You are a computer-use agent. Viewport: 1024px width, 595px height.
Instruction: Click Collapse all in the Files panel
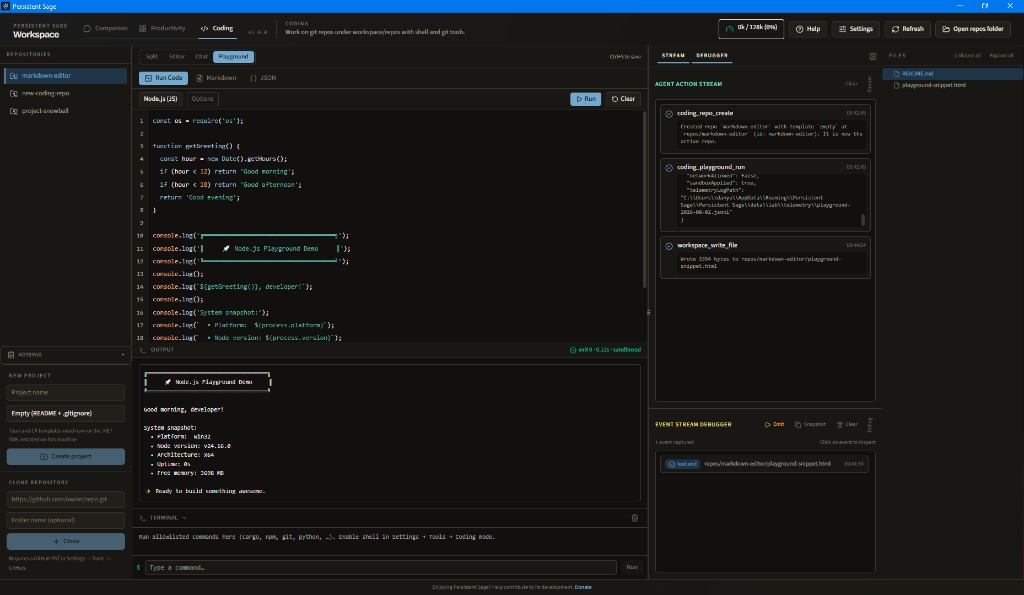967,56
